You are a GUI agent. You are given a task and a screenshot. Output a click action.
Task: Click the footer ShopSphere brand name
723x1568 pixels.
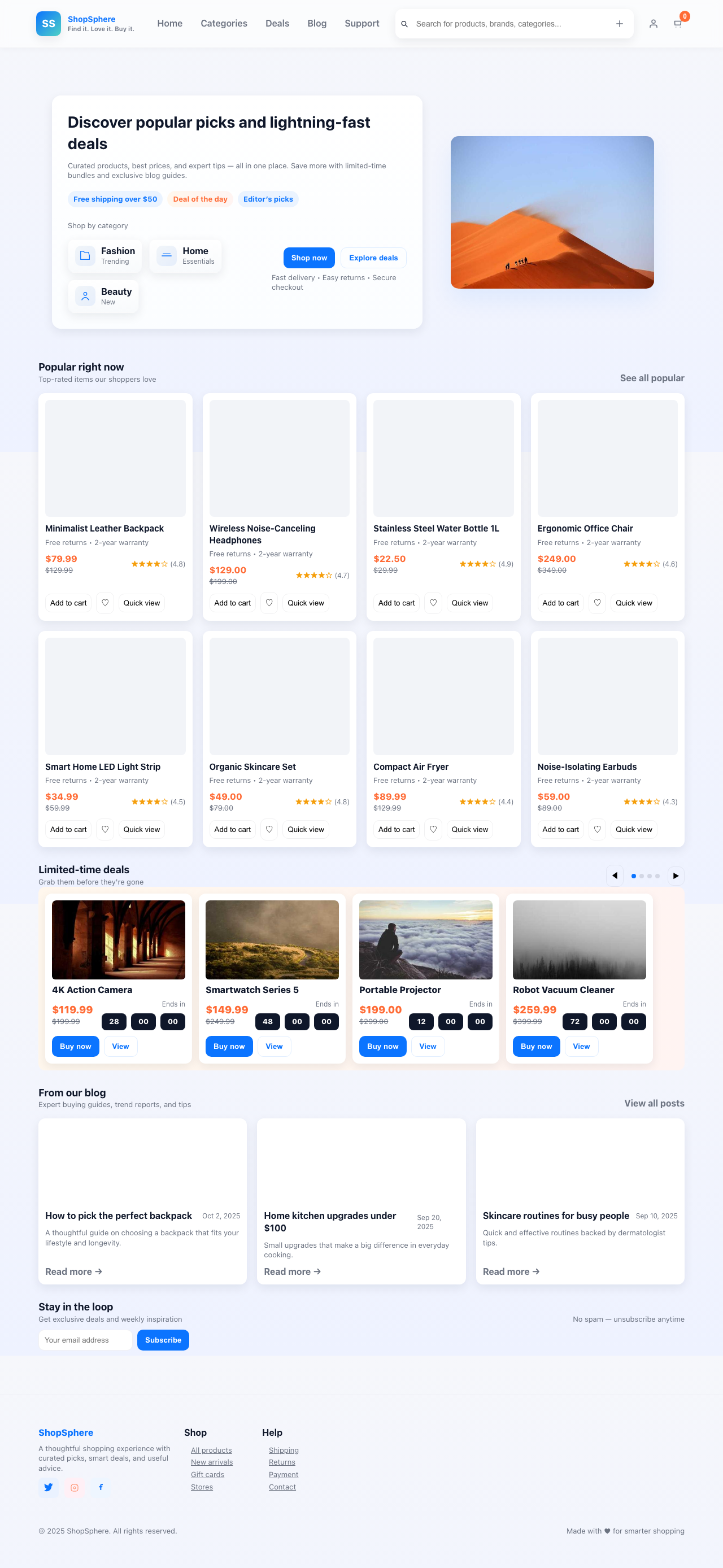pyautogui.click(x=66, y=1432)
